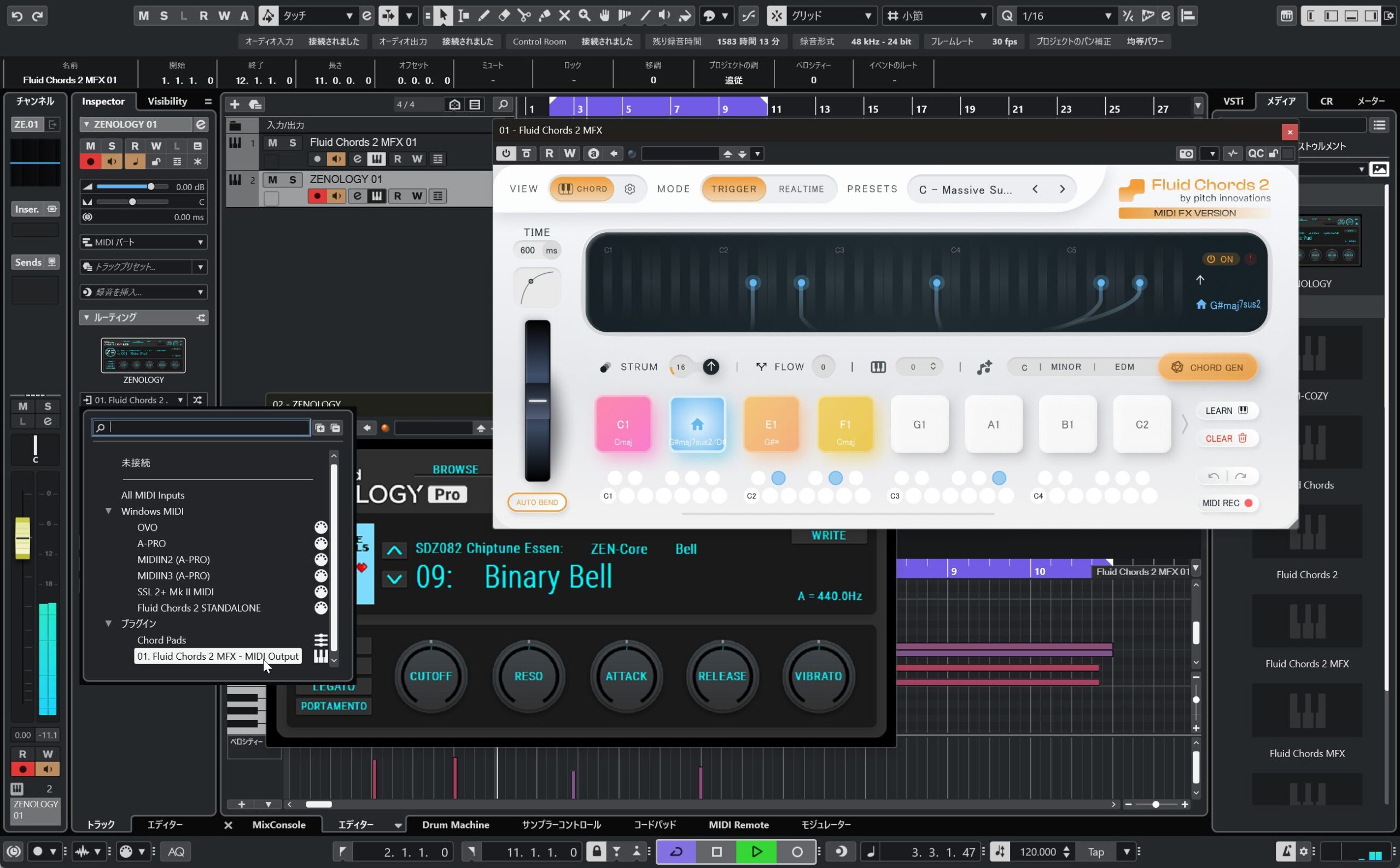
Task: Open the MIDI Remote lower tab
Action: [738, 825]
